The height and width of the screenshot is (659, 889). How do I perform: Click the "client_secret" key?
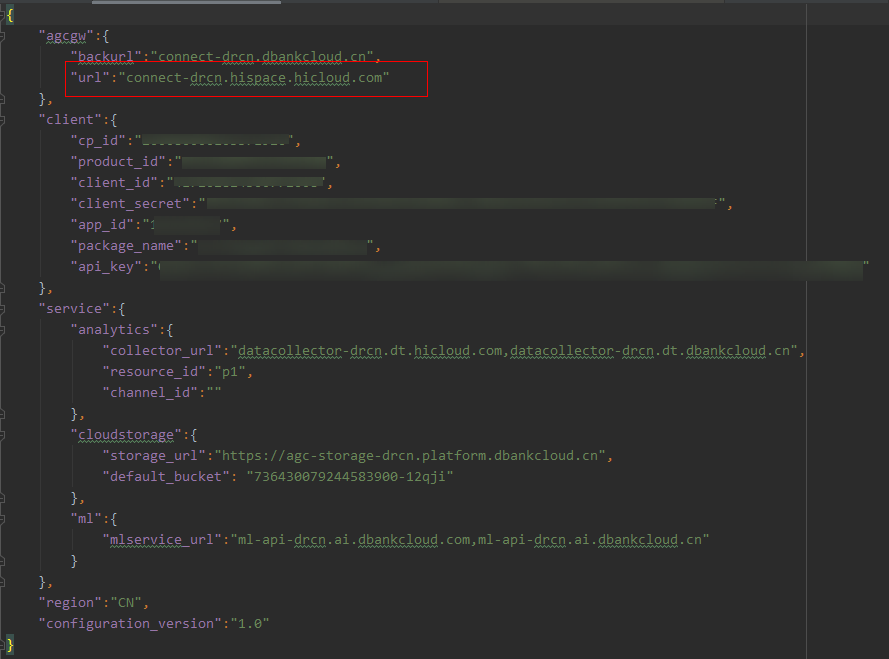pyautogui.click(x=130, y=204)
